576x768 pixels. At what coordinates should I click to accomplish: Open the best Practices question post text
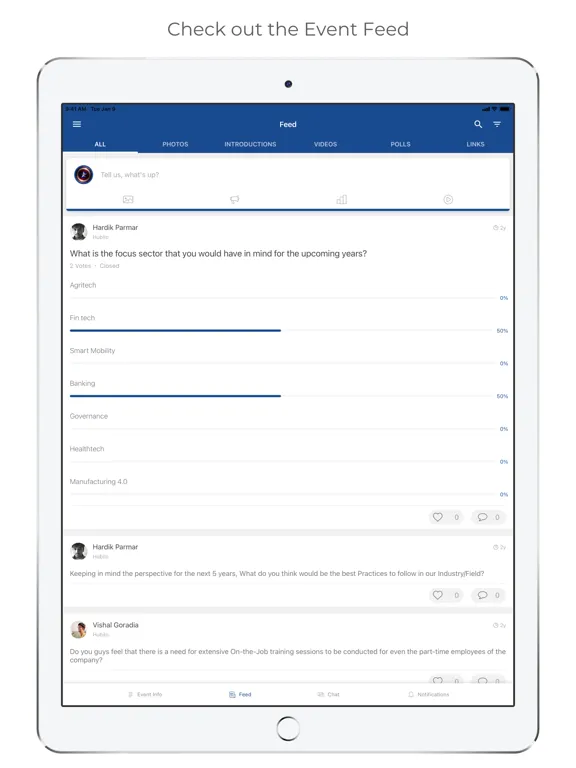(277, 574)
